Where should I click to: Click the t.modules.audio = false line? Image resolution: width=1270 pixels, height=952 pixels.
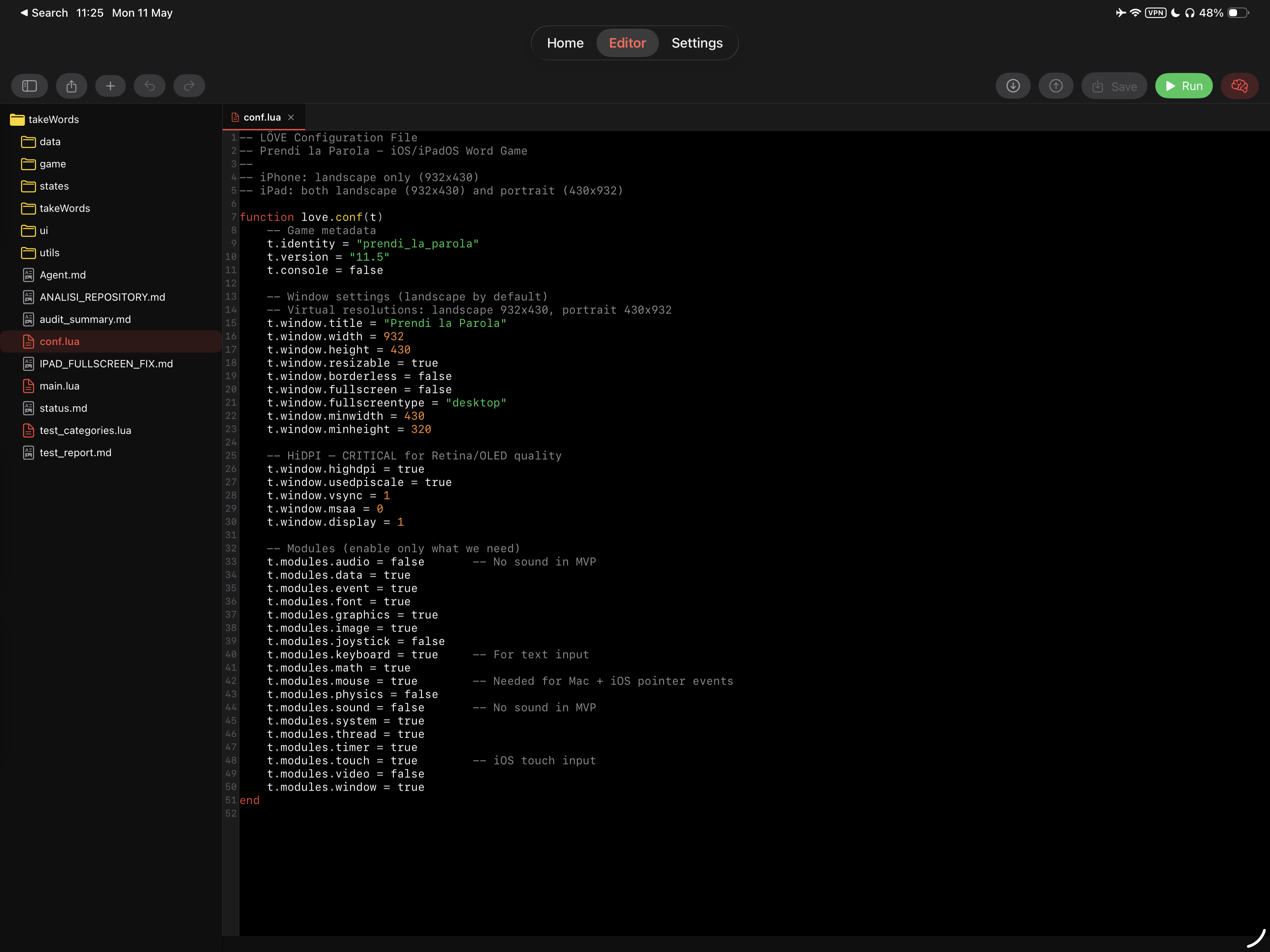(x=346, y=562)
